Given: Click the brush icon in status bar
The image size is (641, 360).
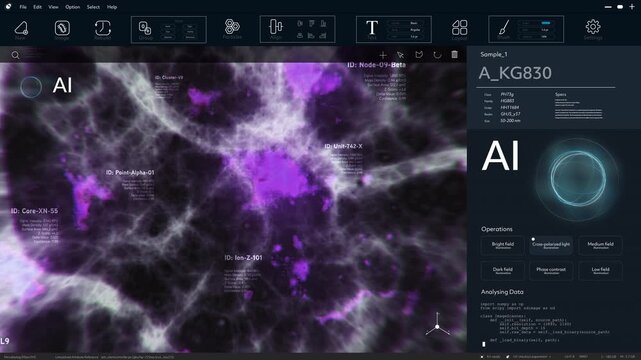Looking at the screenshot, I should (x=507, y=357).
